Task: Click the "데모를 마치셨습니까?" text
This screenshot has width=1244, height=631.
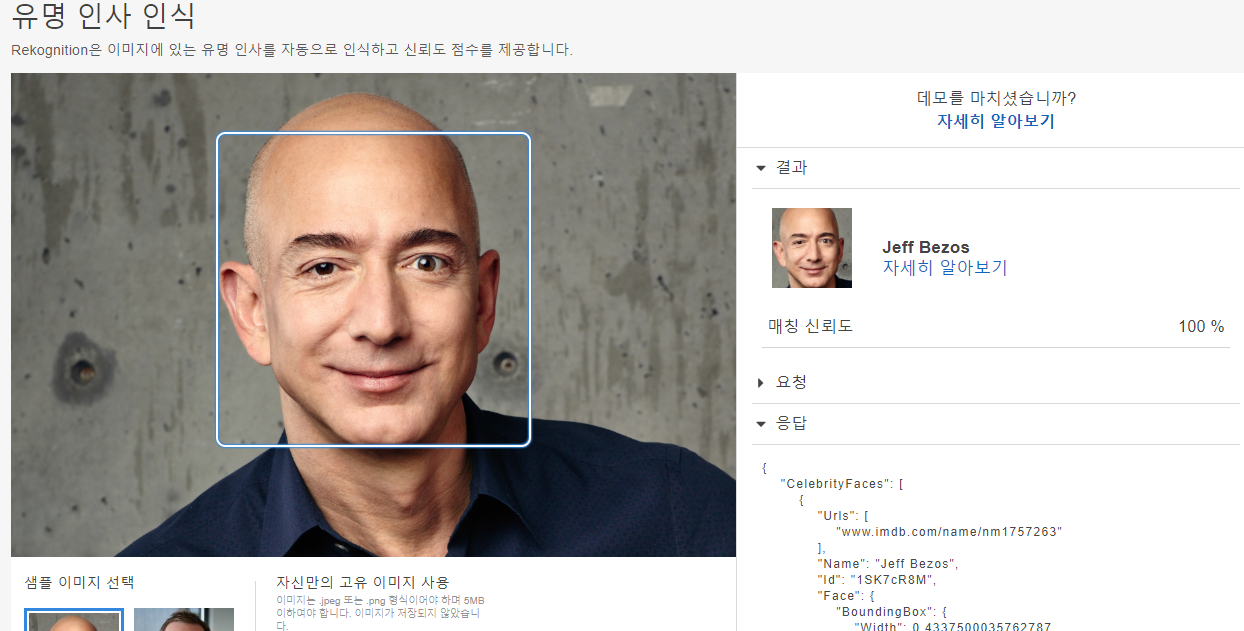Action: 996,98
